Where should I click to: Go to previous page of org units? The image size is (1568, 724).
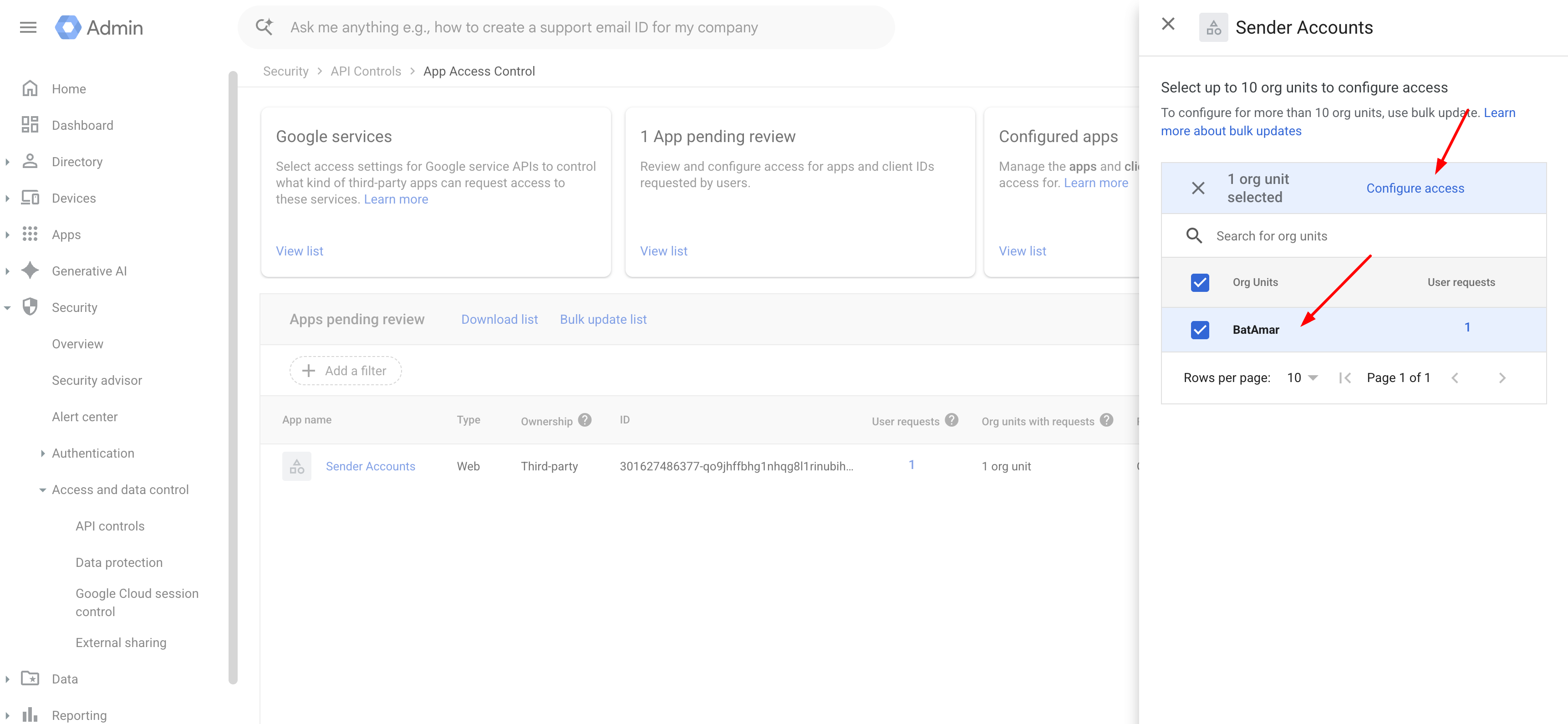1455,378
